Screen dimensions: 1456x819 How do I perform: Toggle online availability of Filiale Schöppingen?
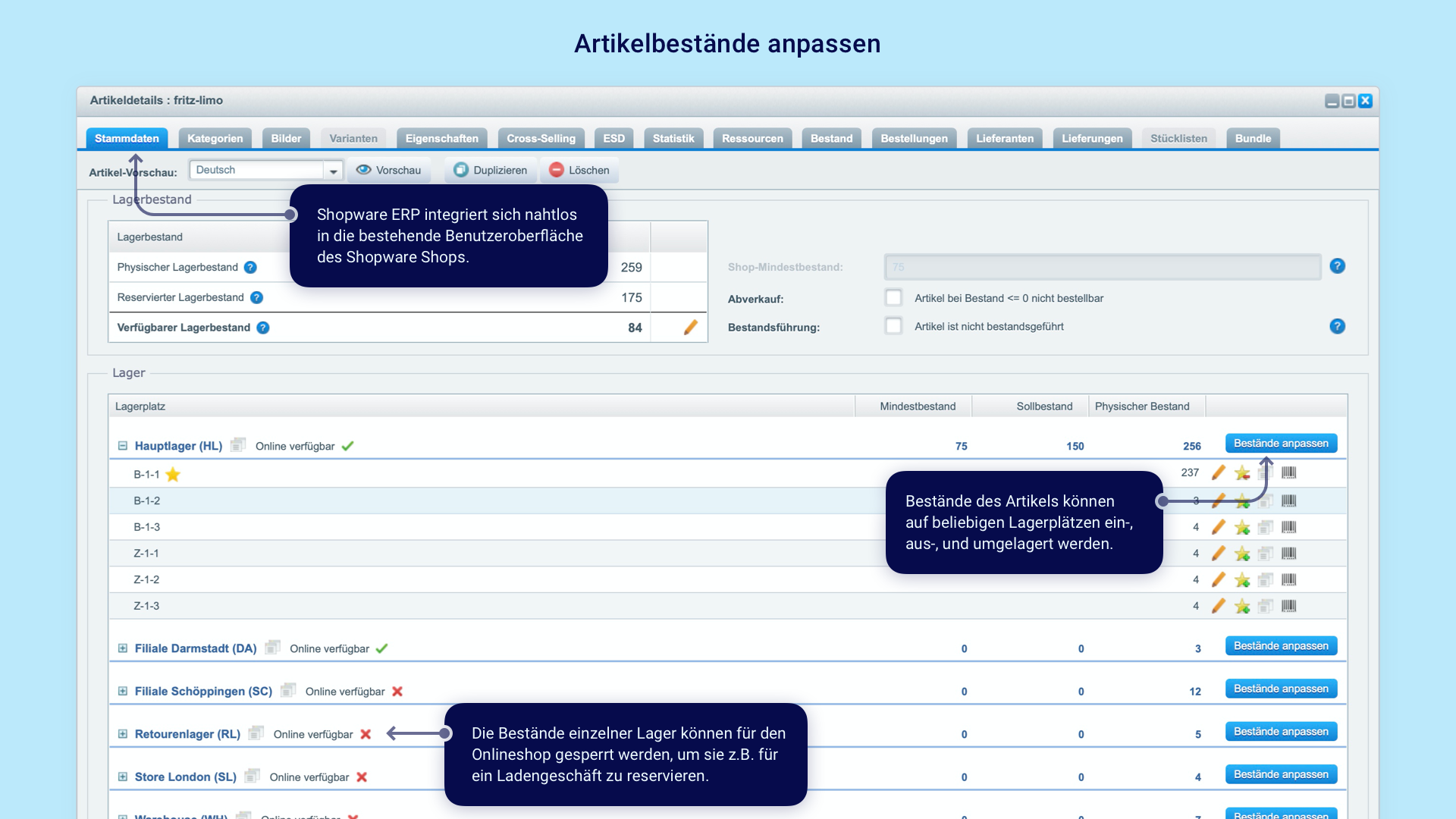tap(397, 691)
